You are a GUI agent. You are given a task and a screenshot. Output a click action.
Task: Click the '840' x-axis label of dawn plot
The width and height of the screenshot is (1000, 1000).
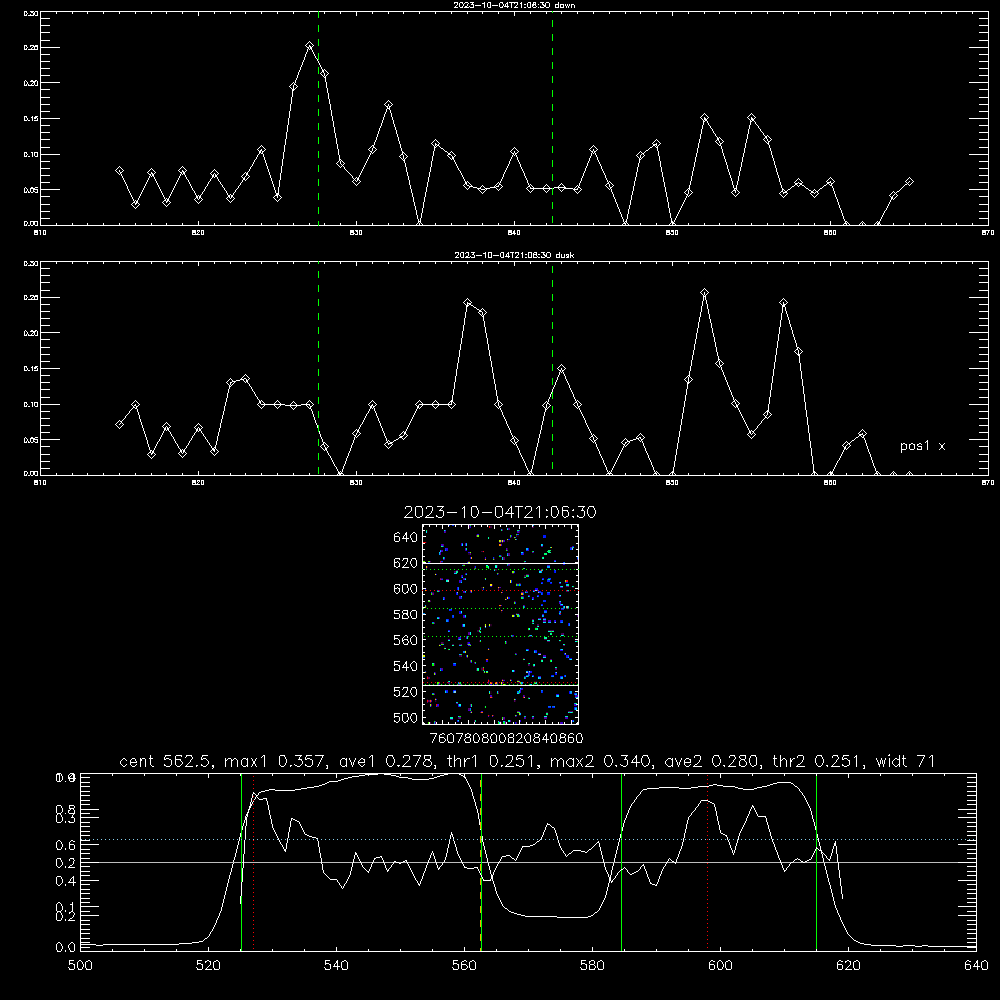click(514, 233)
